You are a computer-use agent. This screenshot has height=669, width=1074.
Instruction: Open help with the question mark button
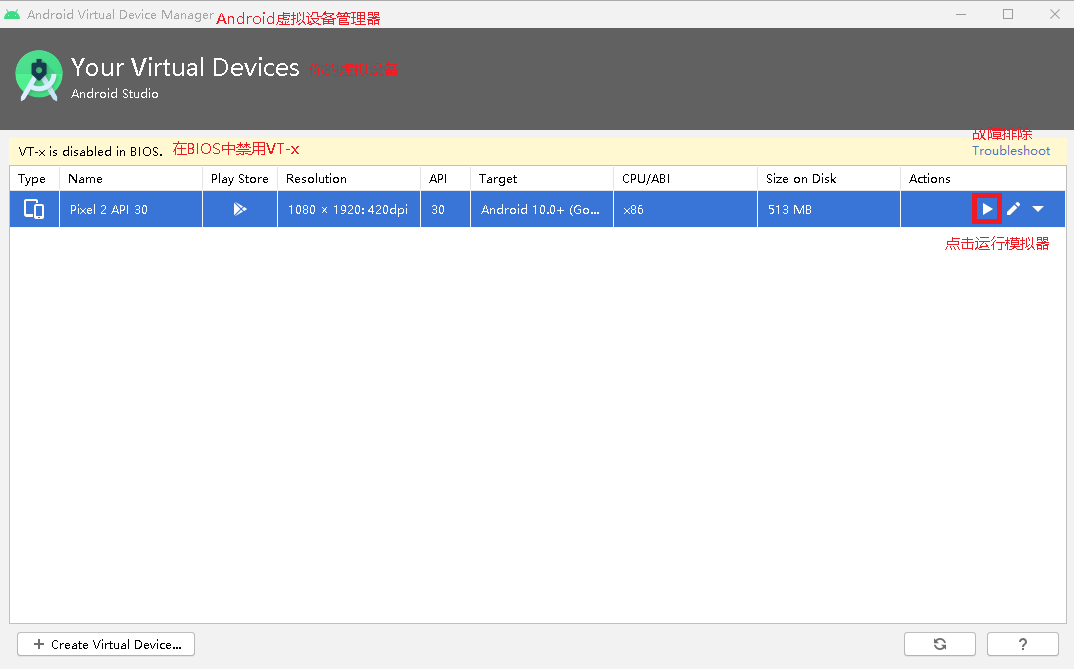click(1023, 644)
